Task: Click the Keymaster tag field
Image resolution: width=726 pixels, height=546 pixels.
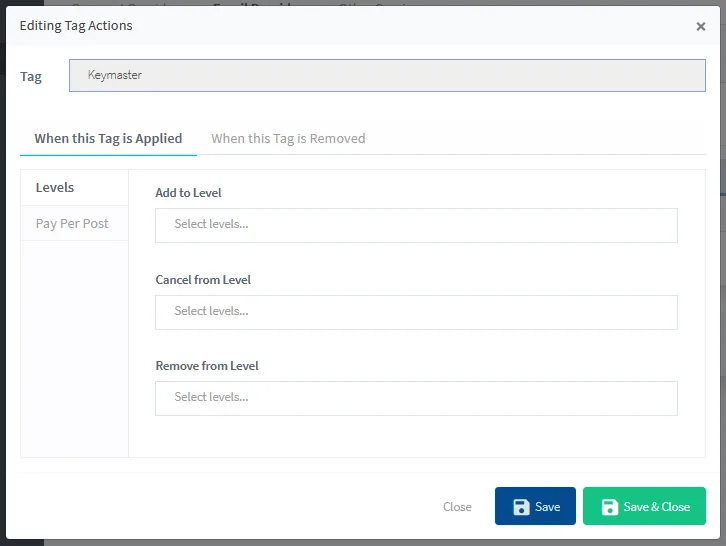Action: tap(387, 75)
